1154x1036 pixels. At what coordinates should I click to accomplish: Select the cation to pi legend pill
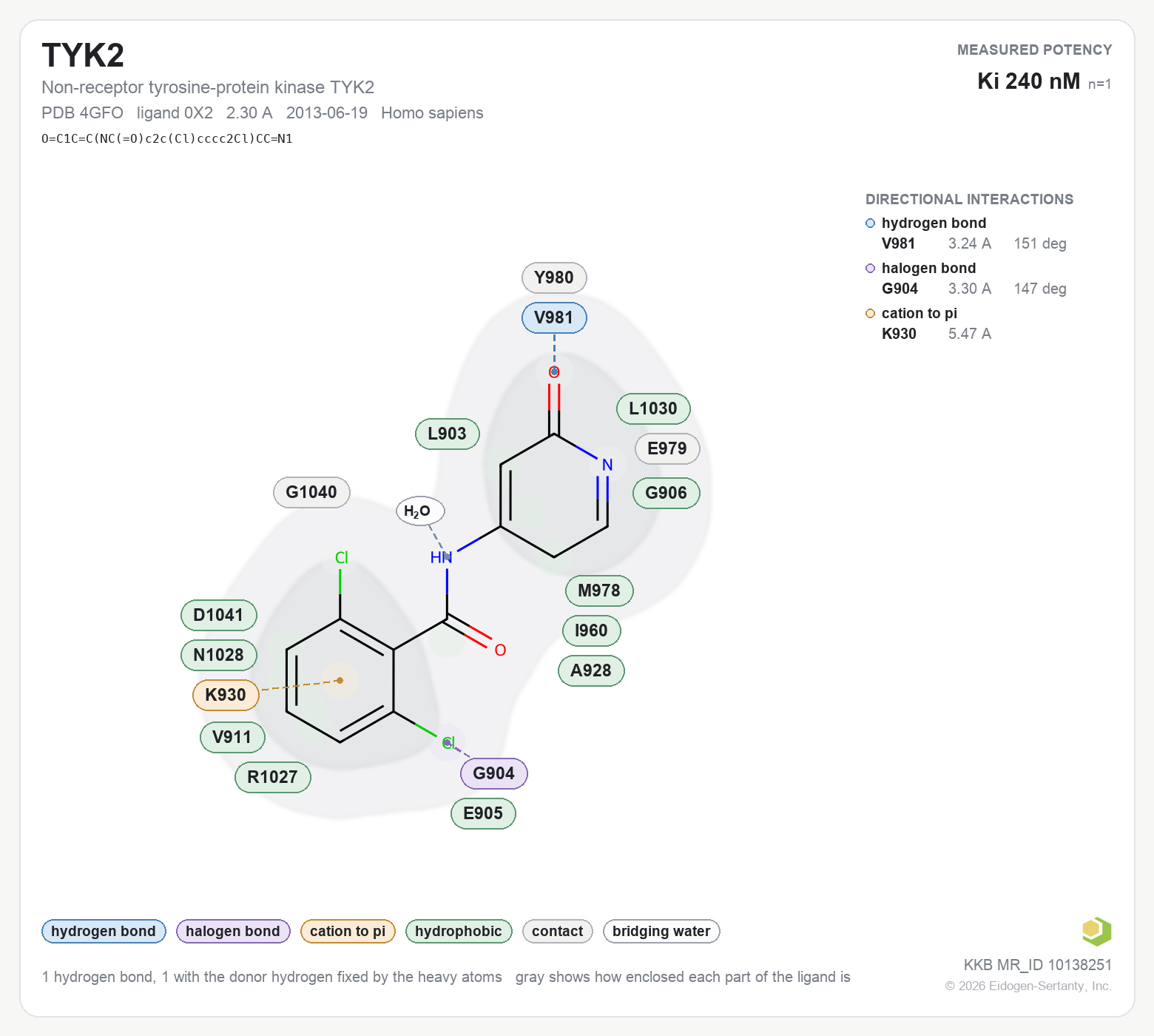point(348,931)
